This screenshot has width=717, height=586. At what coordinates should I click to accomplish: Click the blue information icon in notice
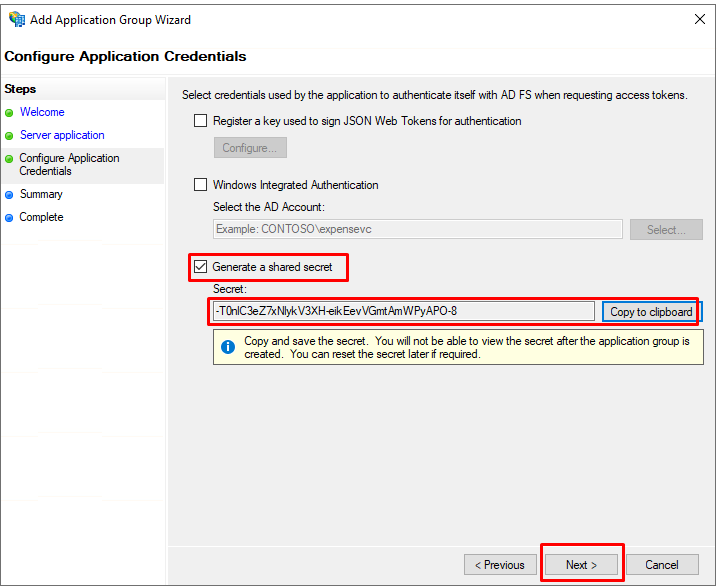[x=228, y=347]
